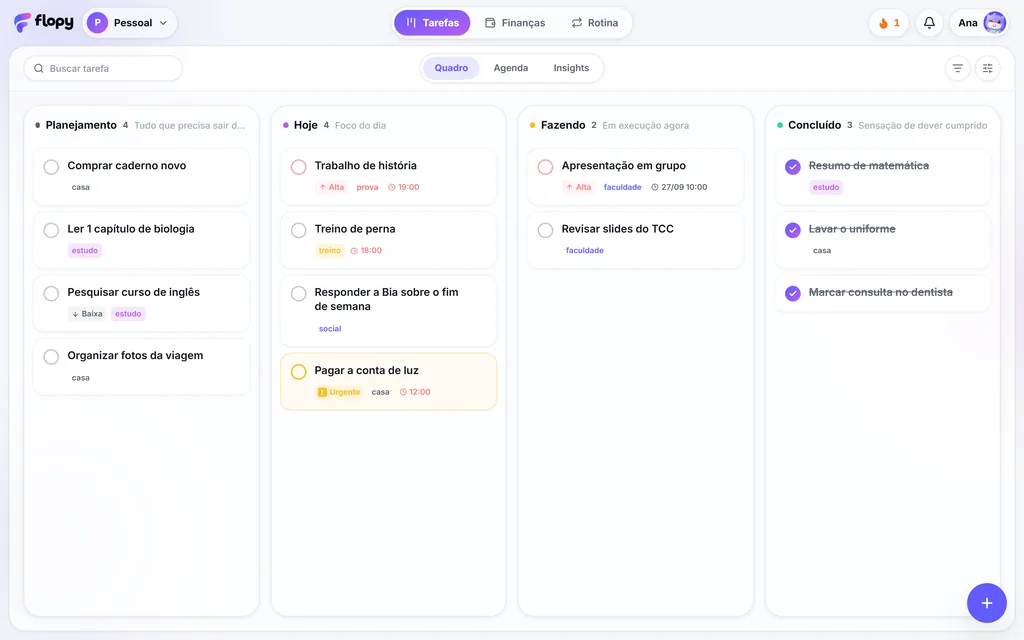Click the prova tag

367,187
